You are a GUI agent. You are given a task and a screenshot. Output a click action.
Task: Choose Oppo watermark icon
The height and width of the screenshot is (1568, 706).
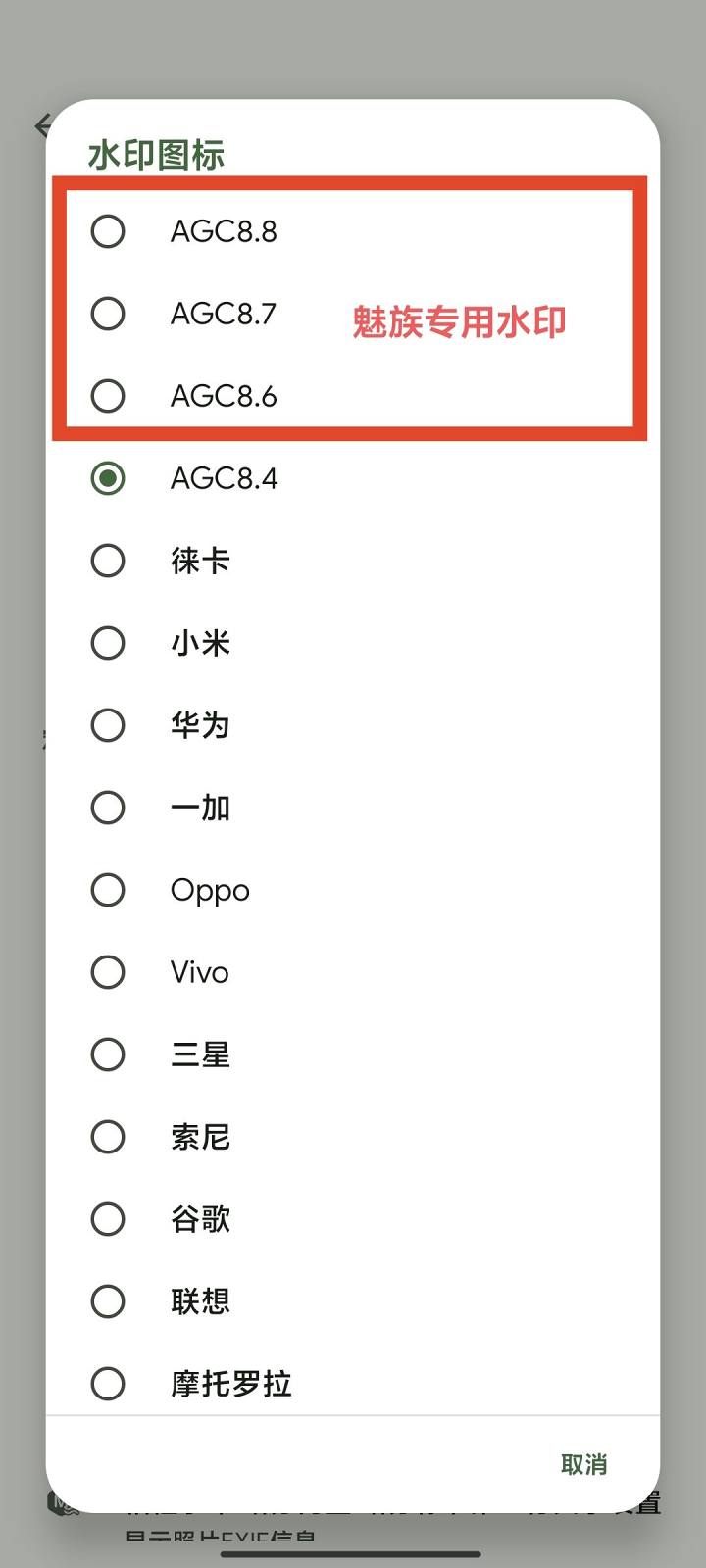point(108,890)
